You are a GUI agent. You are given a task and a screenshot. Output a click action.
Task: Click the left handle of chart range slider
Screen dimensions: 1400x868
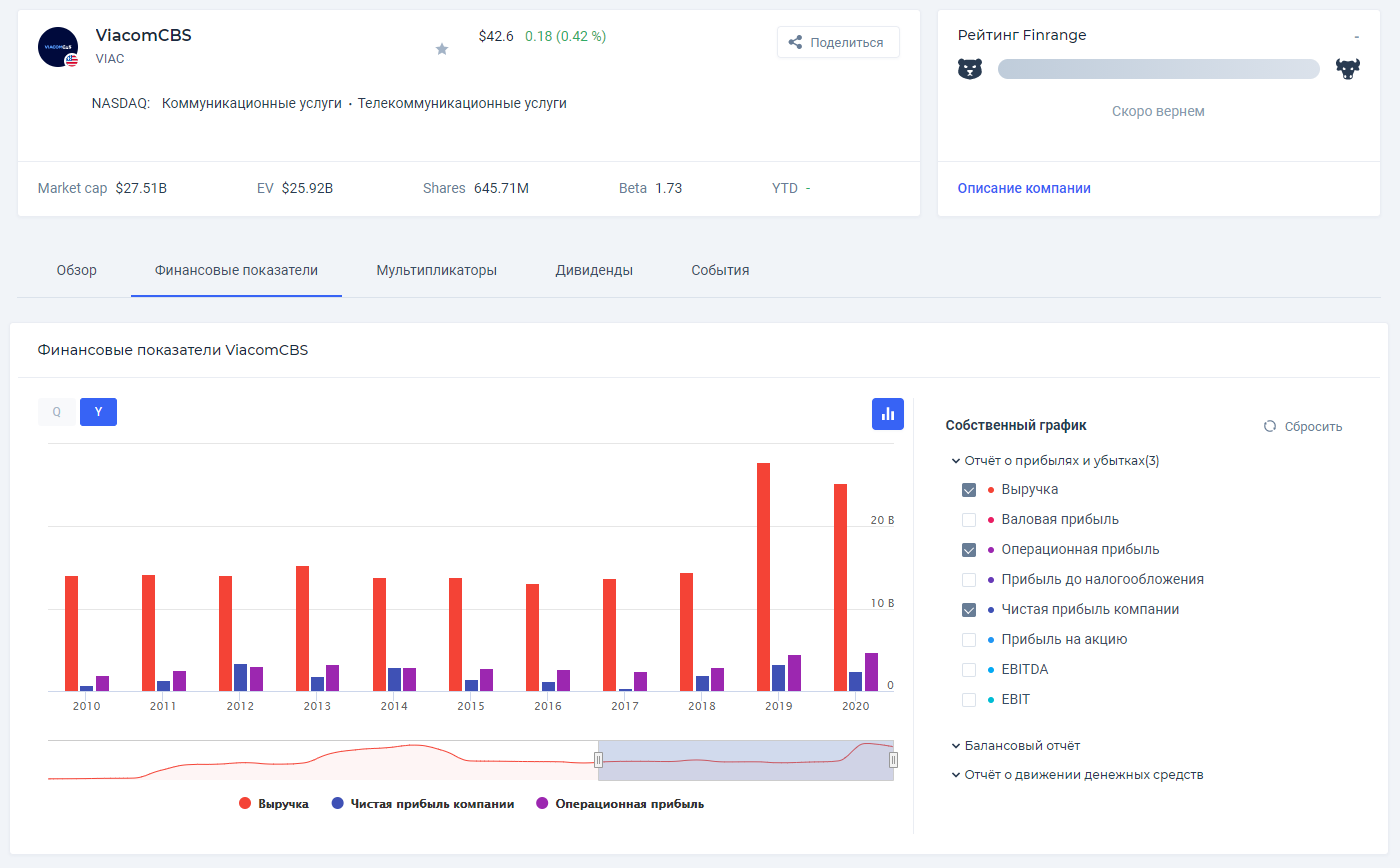click(x=598, y=760)
